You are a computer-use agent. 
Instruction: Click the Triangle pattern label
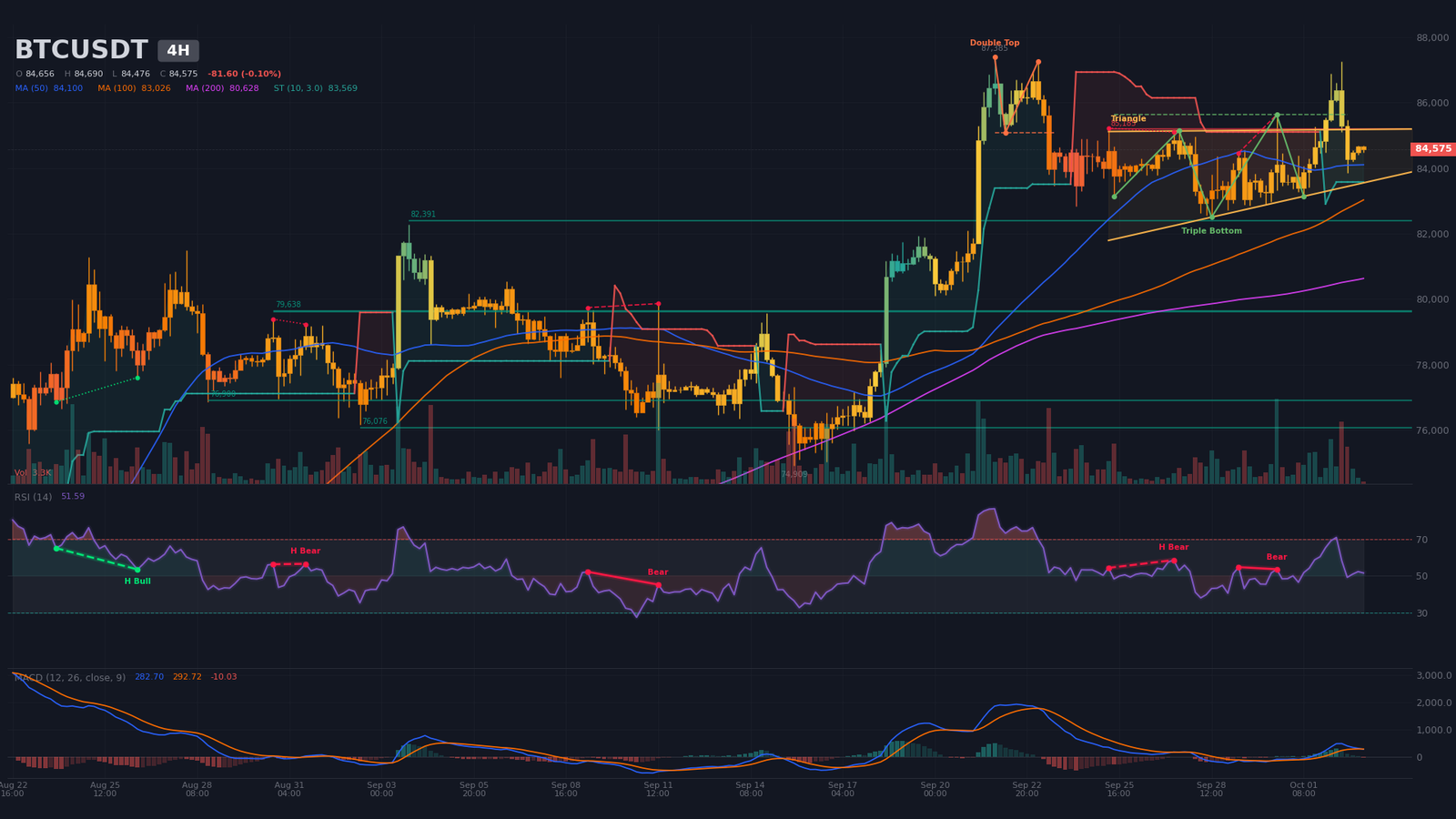pos(1128,119)
